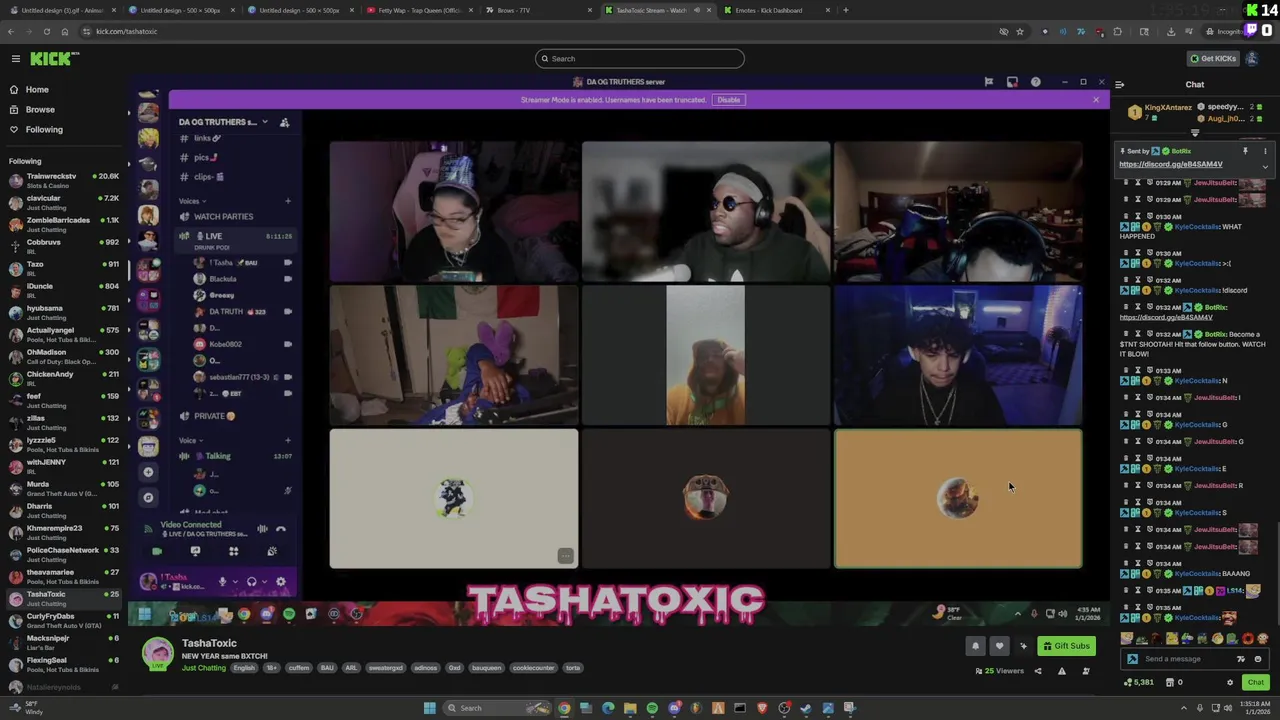
Task: Toggle Discord screen share in voice panel
Action: pyautogui.click(x=195, y=551)
